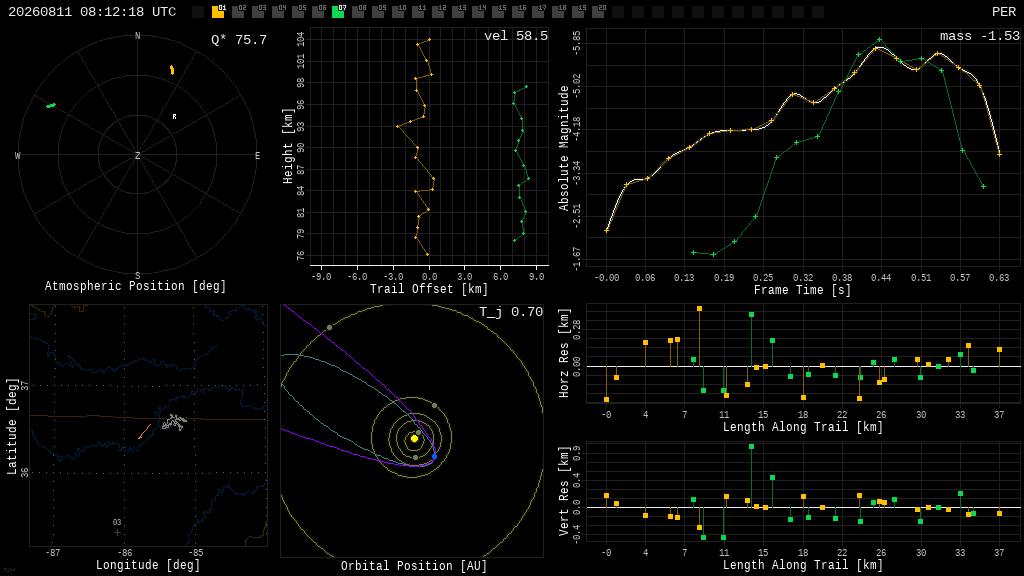Image resolution: width=1024 pixels, height=576 pixels.
Task: Click the 03 station cross on map
Action: [118, 532]
